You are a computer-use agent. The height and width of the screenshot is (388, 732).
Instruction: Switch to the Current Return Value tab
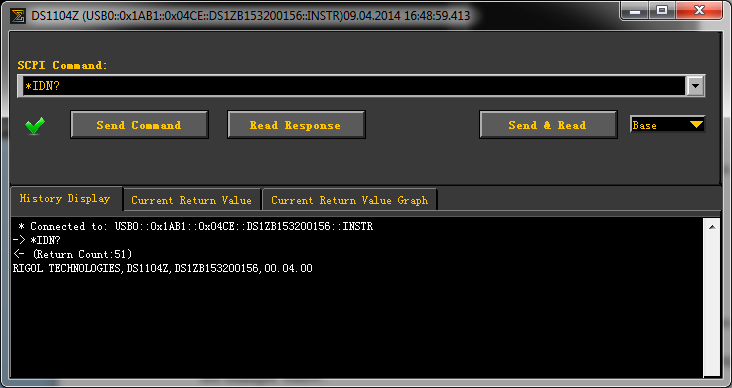click(192, 200)
